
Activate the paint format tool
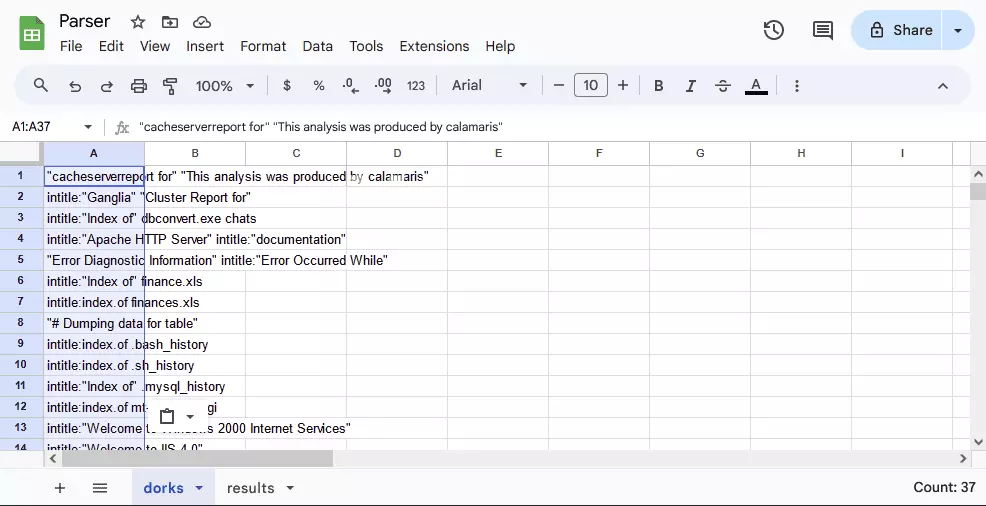[170, 86]
